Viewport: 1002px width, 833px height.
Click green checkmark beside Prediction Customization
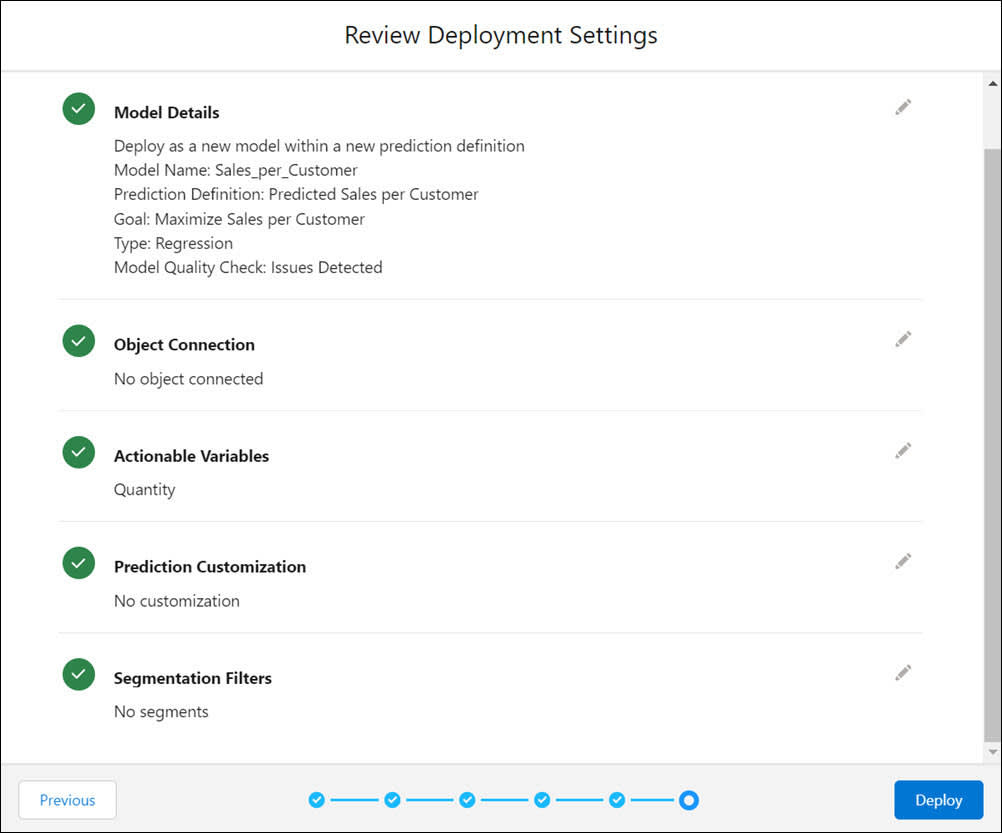[79, 563]
